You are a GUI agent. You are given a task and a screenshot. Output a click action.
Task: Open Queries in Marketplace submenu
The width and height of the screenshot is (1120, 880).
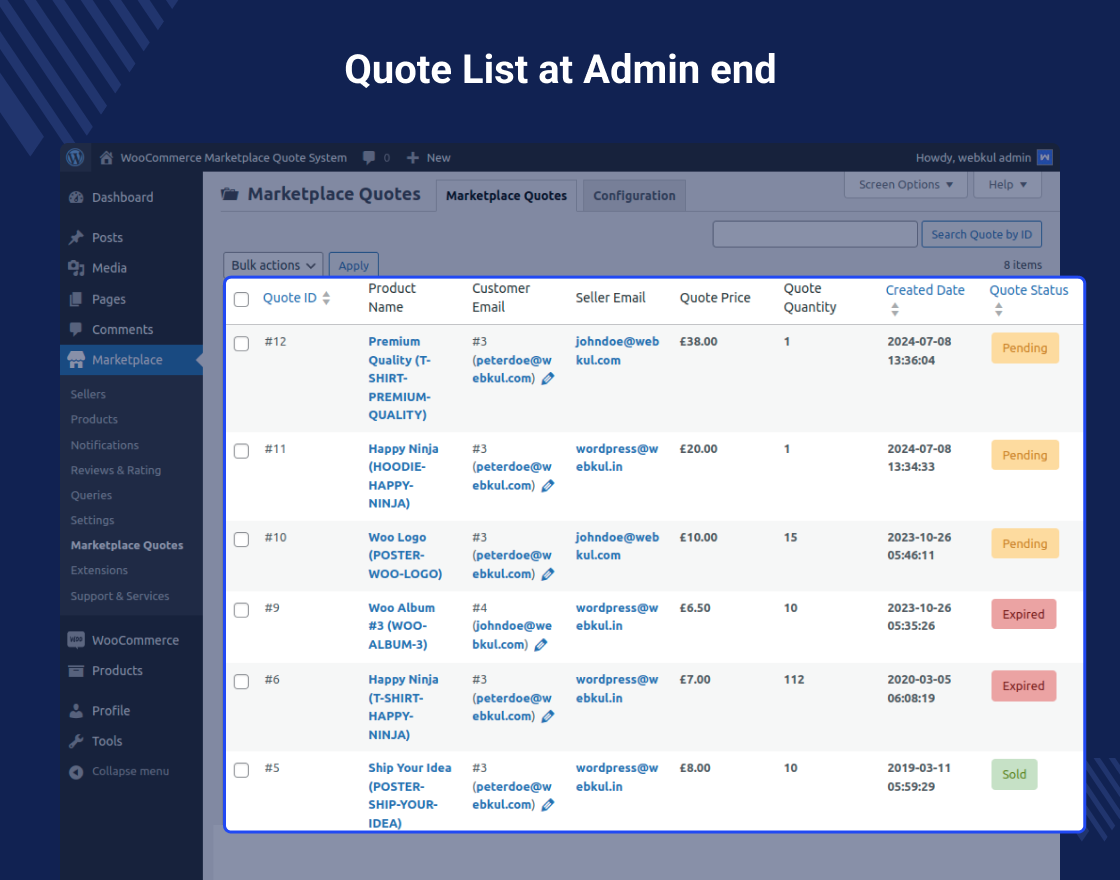tap(91, 495)
